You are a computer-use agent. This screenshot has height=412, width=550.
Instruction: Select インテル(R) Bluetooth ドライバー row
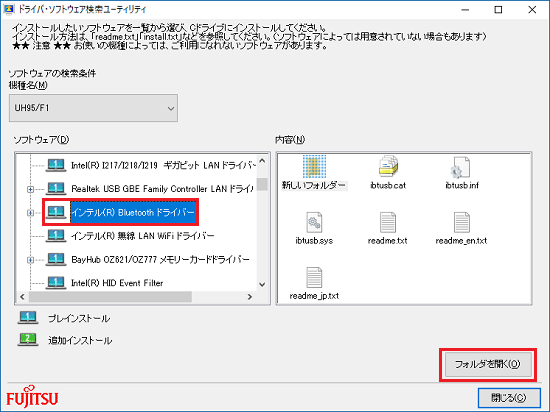click(133, 212)
